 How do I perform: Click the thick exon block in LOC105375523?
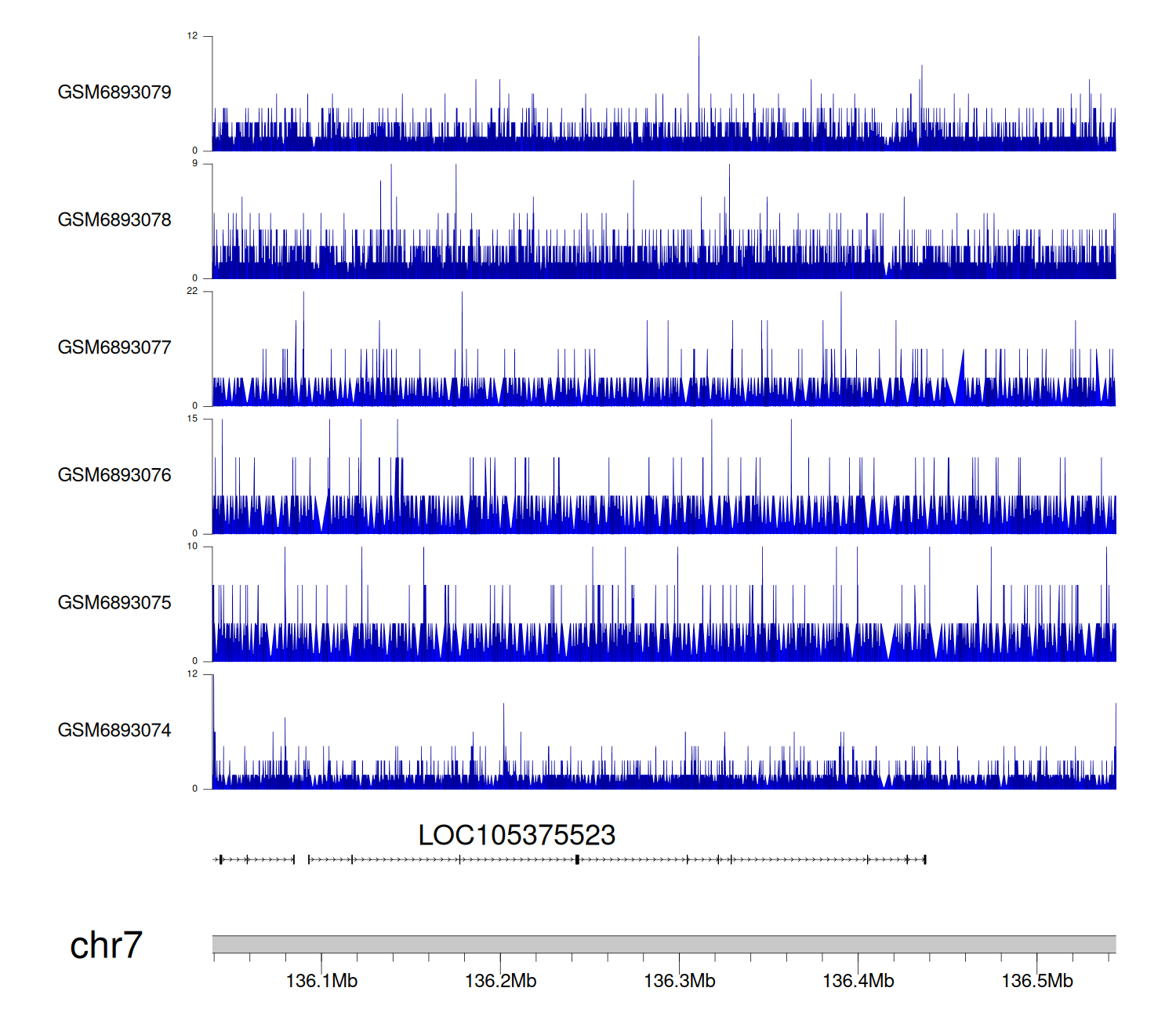(x=577, y=860)
